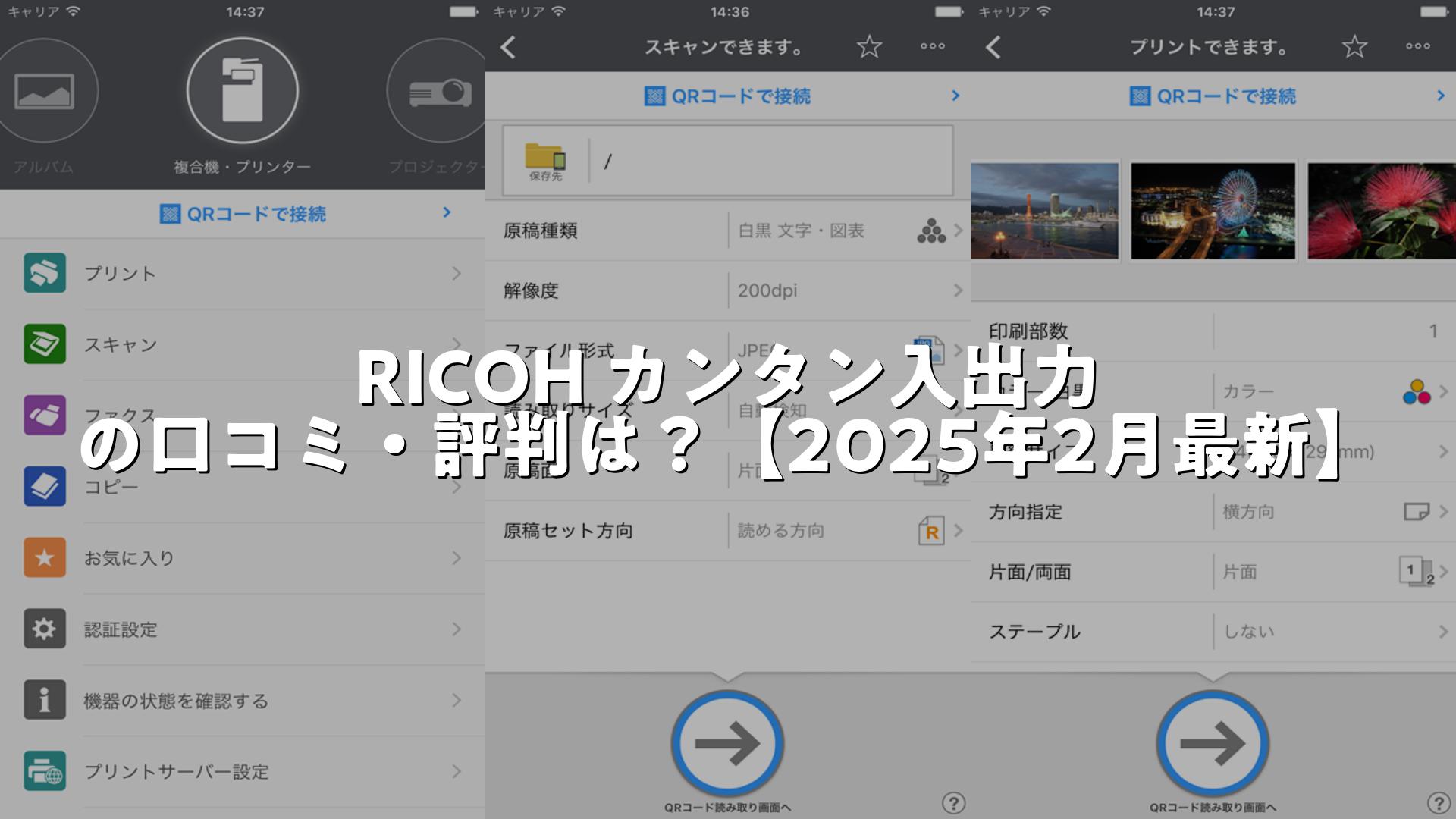Tap the print screen help icon
Image resolution: width=1456 pixels, height=819 pixels.
click(x=1439, y=803)
